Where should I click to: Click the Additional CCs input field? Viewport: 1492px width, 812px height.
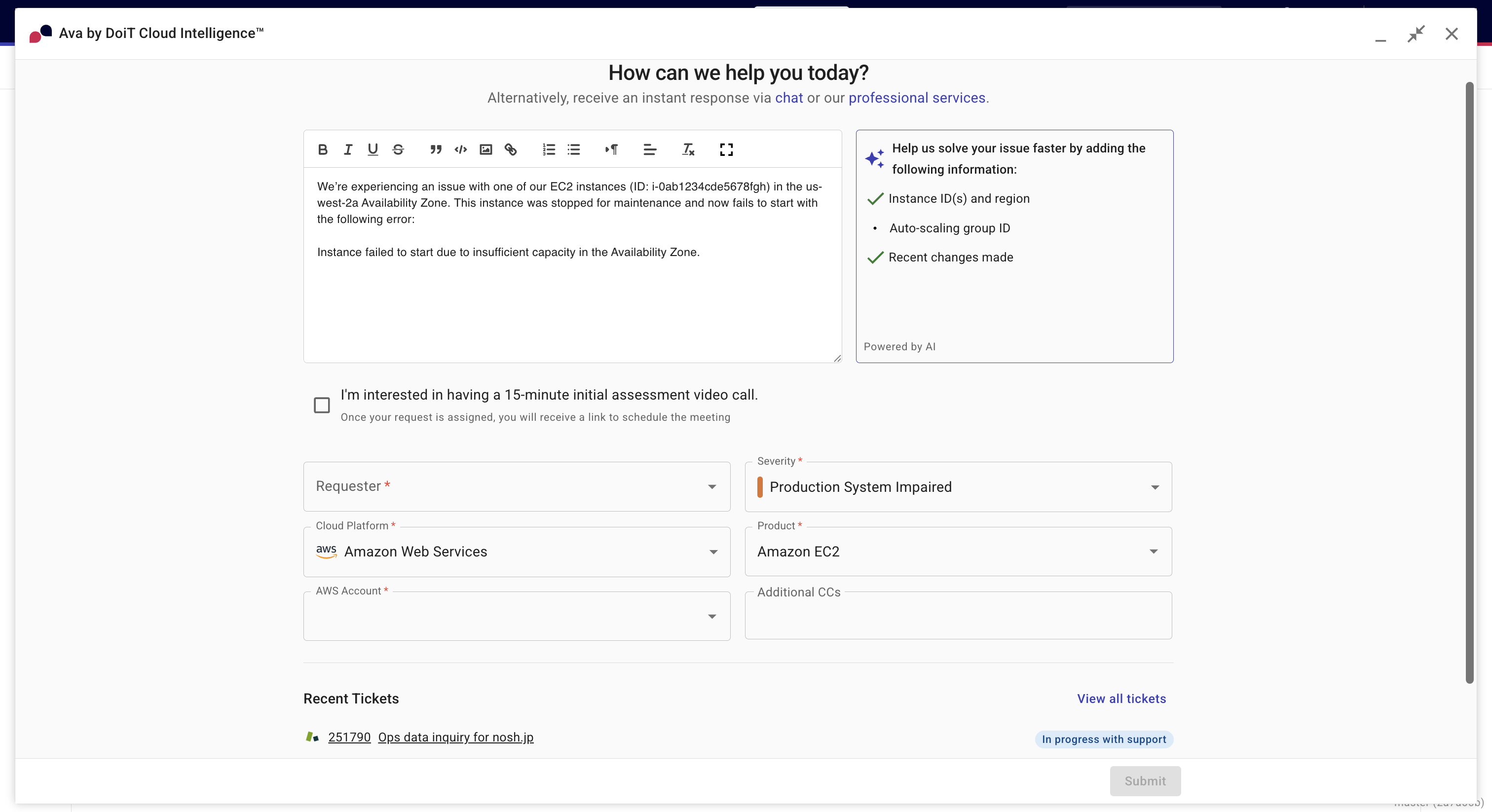coord(957,618)
